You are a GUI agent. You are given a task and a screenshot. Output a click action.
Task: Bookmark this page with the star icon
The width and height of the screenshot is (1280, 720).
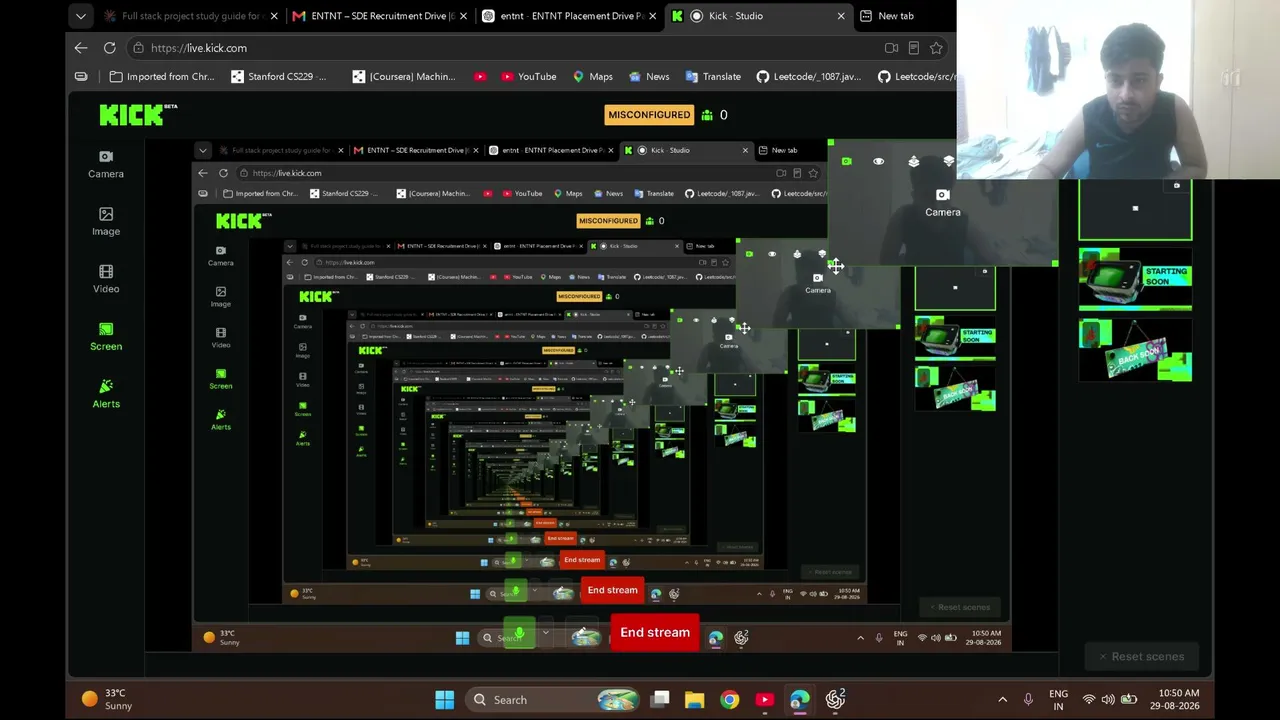point(936,48)
